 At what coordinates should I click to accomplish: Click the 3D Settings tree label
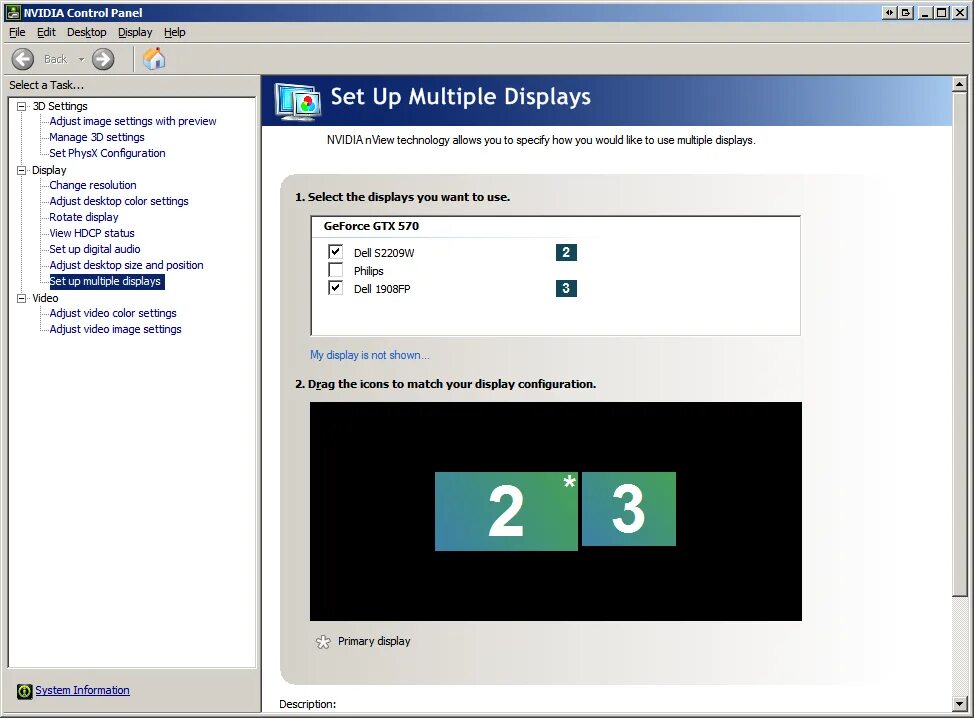click(x=60, y=106)
